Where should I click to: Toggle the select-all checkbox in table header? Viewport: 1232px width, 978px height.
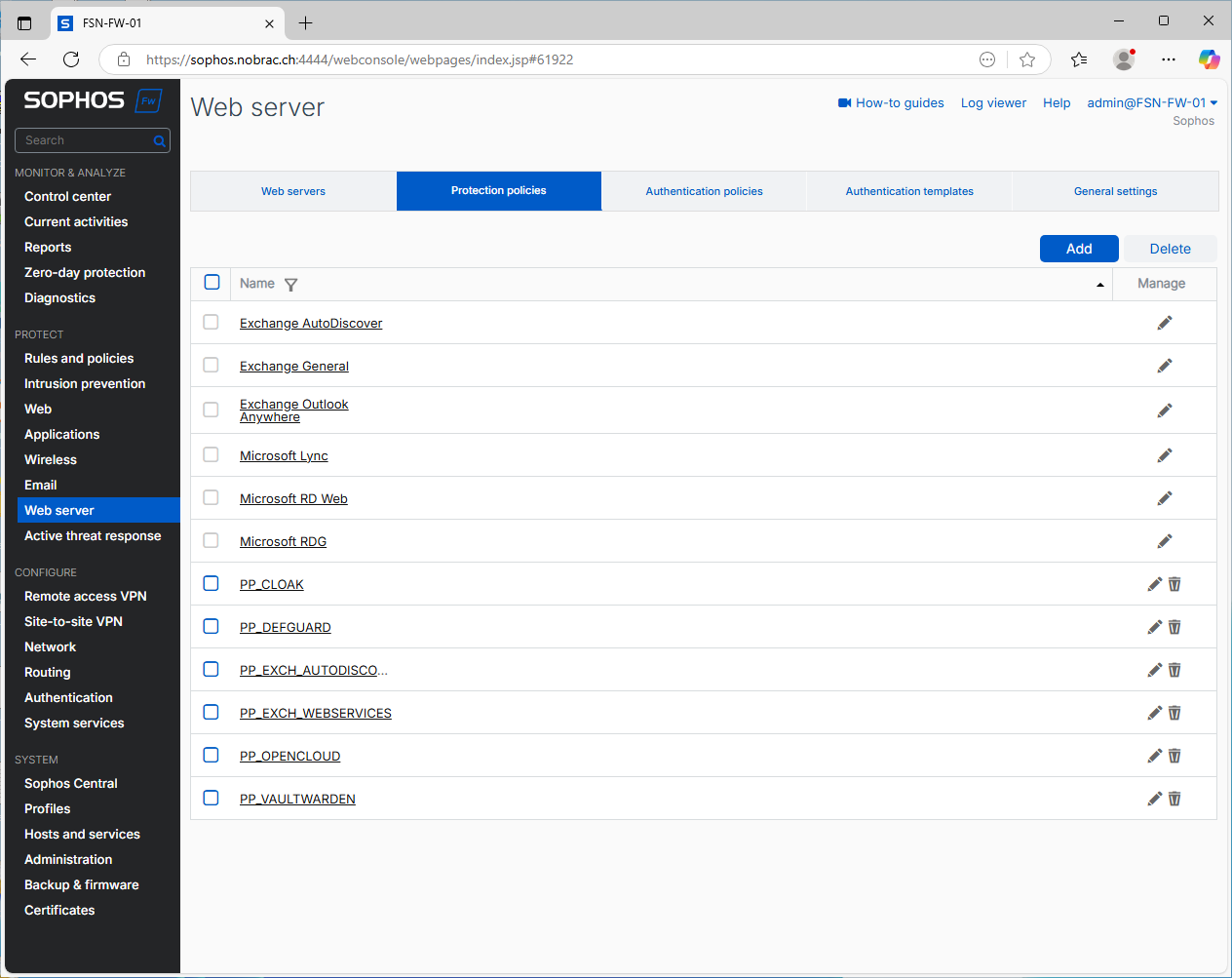212,283
